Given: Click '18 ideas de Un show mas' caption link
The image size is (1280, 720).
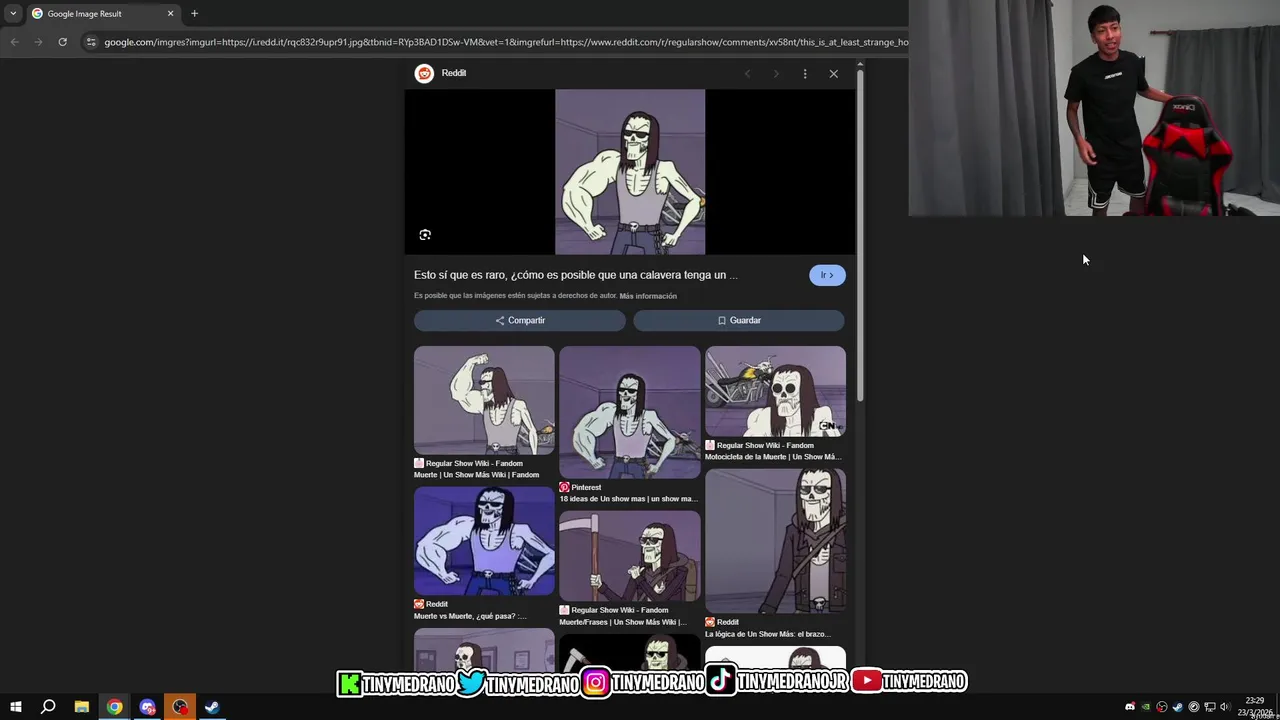Looking at the screenshot, I should pyautogui.click(x=628, y=499).
